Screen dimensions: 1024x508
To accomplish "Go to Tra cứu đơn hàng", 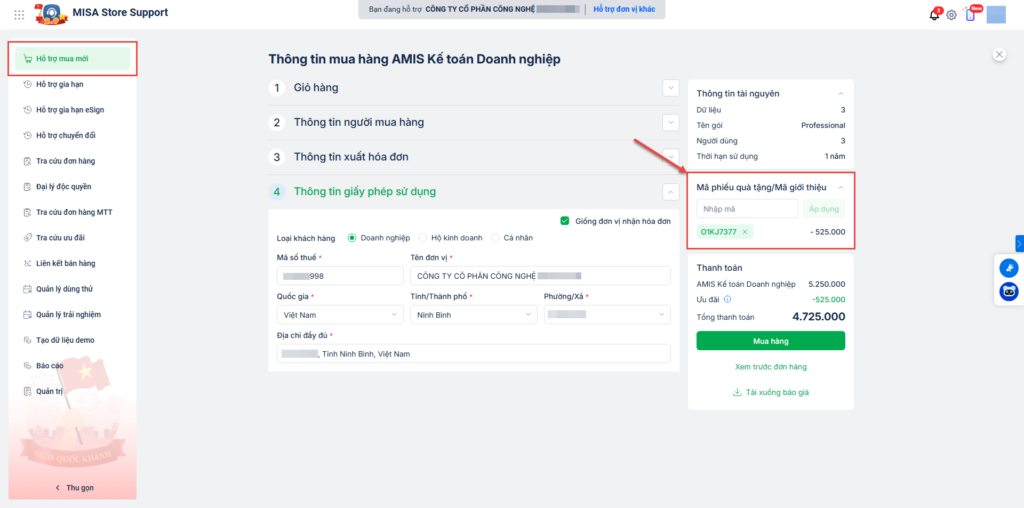I will 65,161.
